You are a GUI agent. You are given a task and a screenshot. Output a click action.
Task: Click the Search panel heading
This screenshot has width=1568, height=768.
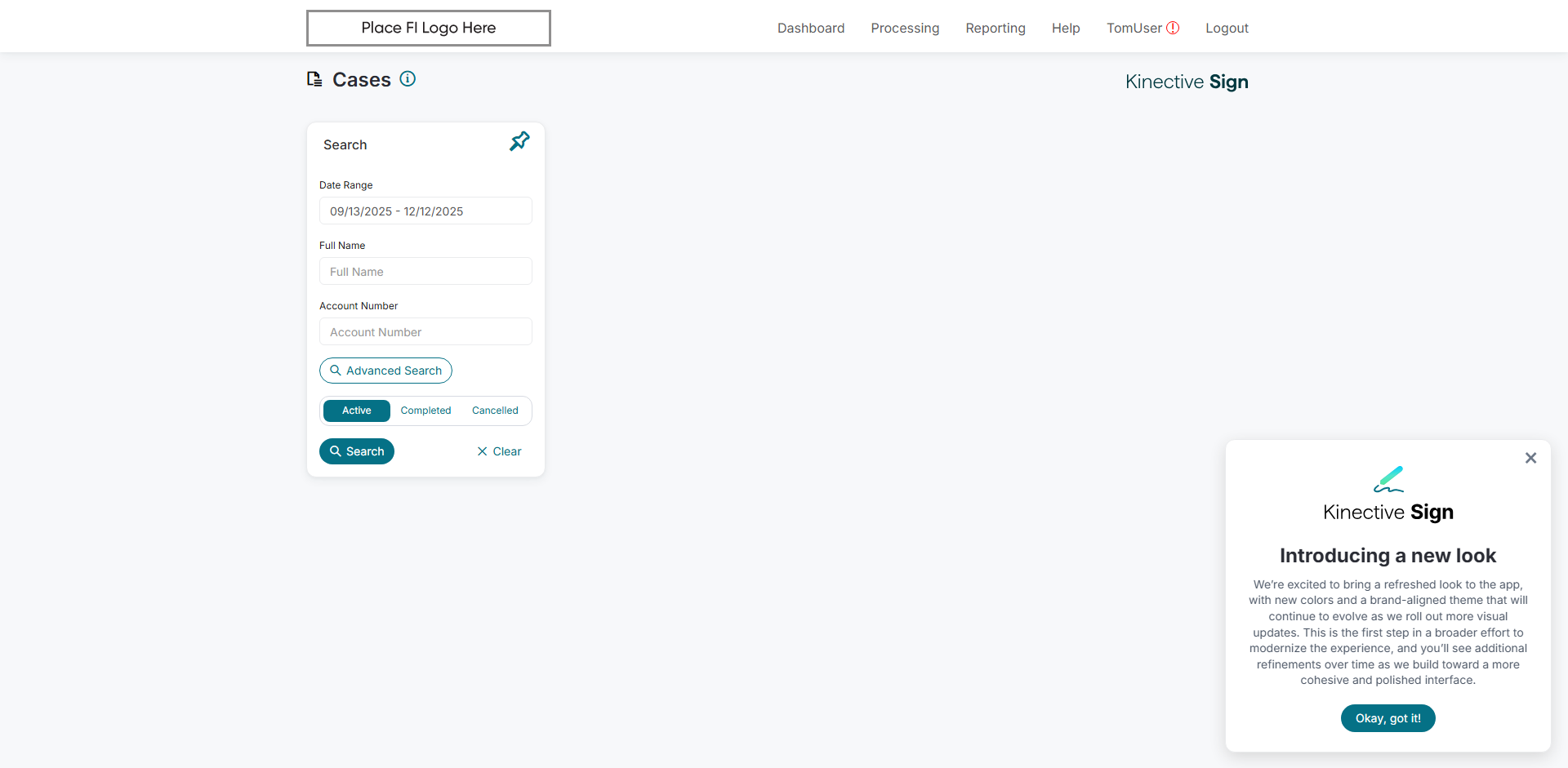(x=345, y=144)
